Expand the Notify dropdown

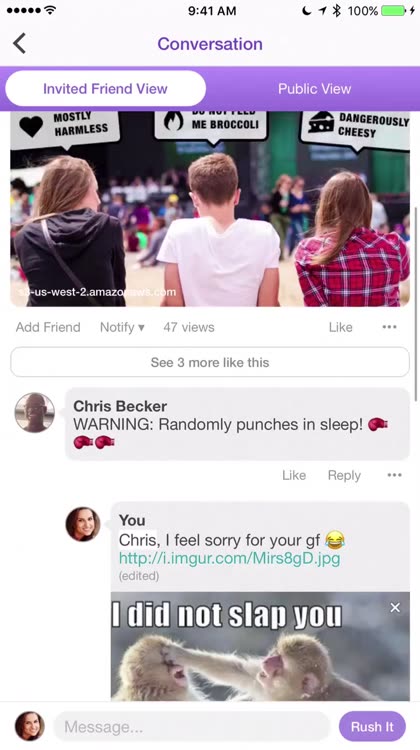pos(122,327)
